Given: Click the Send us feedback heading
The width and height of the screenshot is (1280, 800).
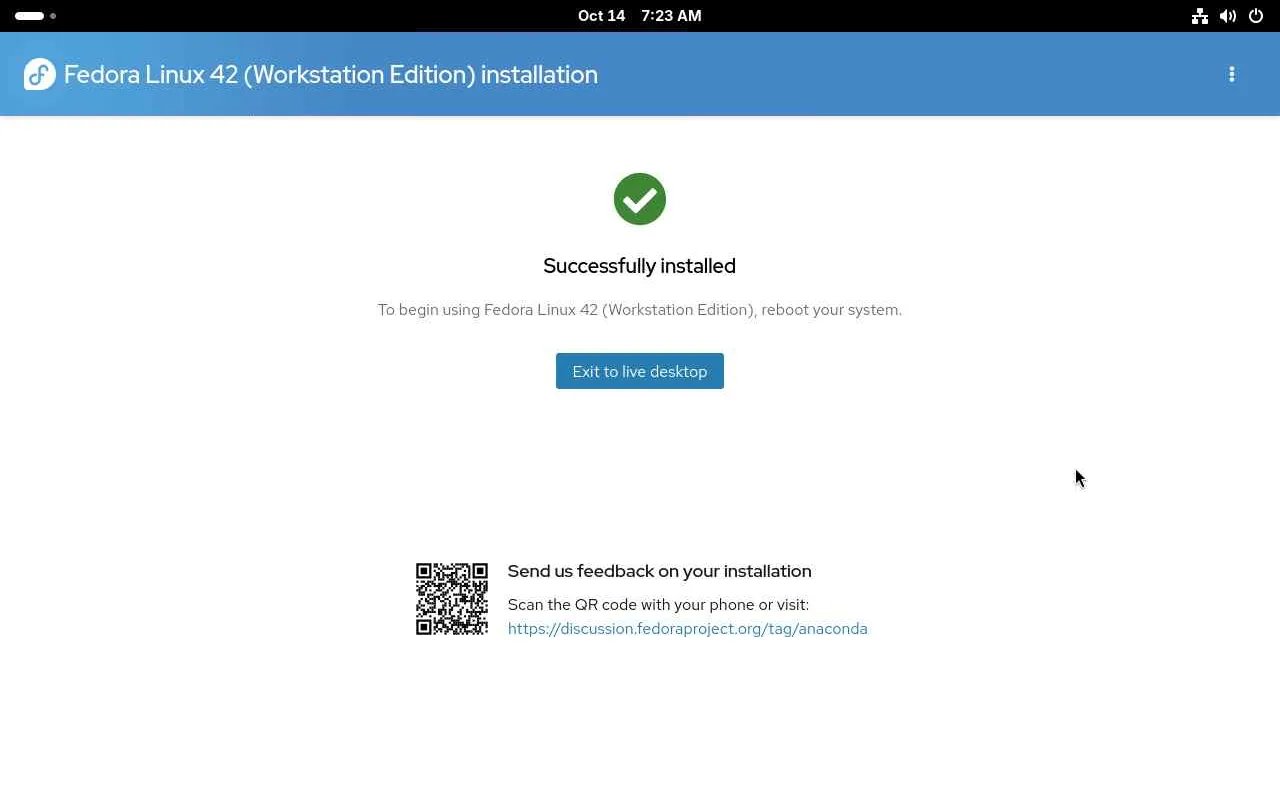Looking at the screenshot, I should coord(660,571).
